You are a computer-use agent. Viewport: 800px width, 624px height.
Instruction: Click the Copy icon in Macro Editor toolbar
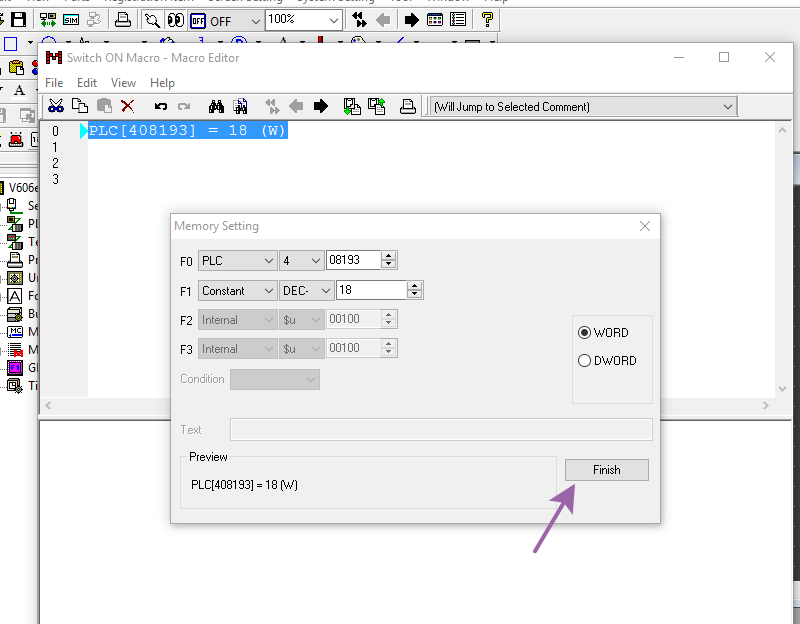point(80,106)
